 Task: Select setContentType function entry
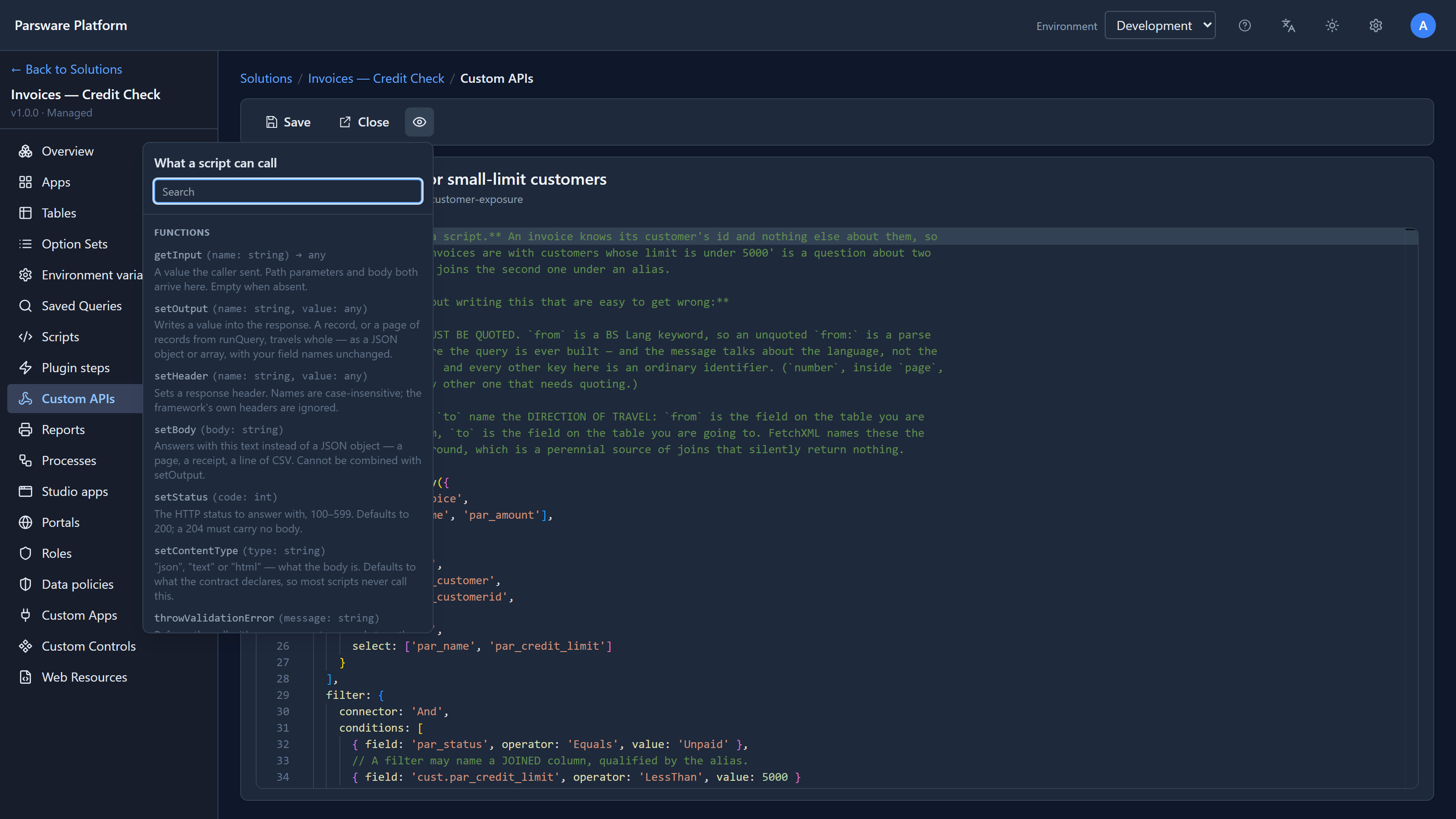288,572
